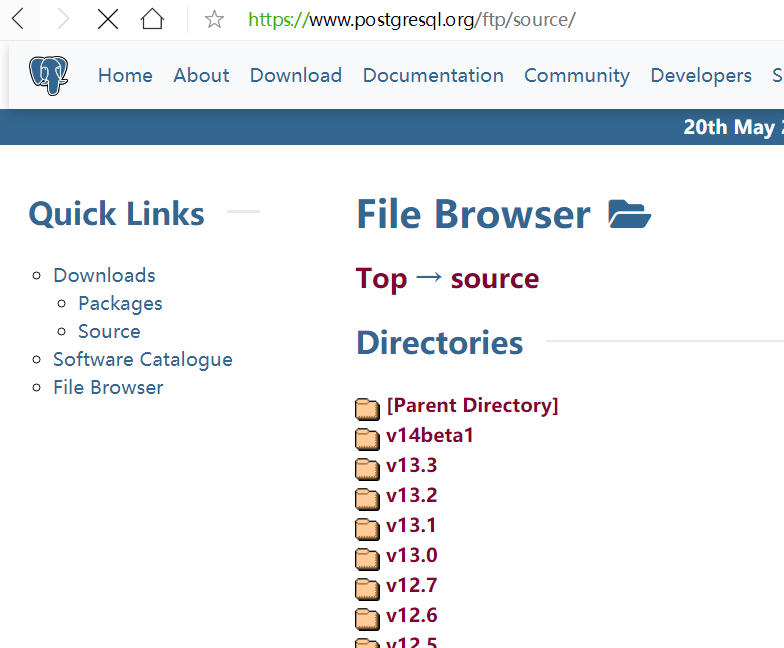Open the v13.2 directory
This screenshot has height=648, width=784.
tap(412, 496)
